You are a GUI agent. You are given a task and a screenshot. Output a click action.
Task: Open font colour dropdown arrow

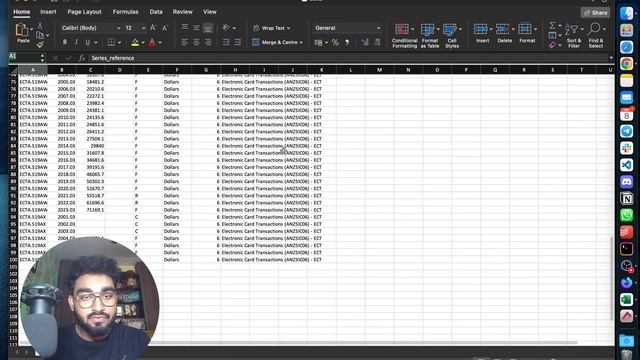coord(160,42)
